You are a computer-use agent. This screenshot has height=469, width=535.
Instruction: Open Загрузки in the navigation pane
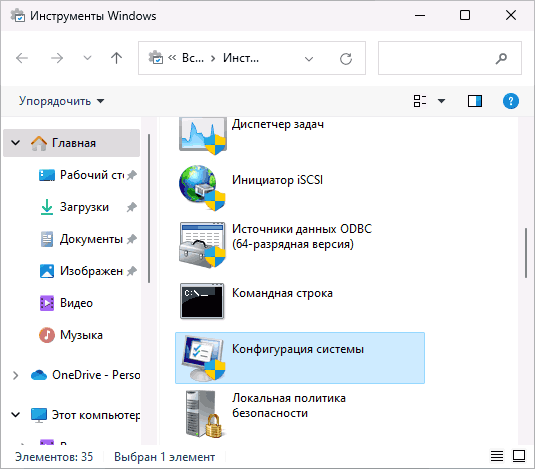pos(84,207)
